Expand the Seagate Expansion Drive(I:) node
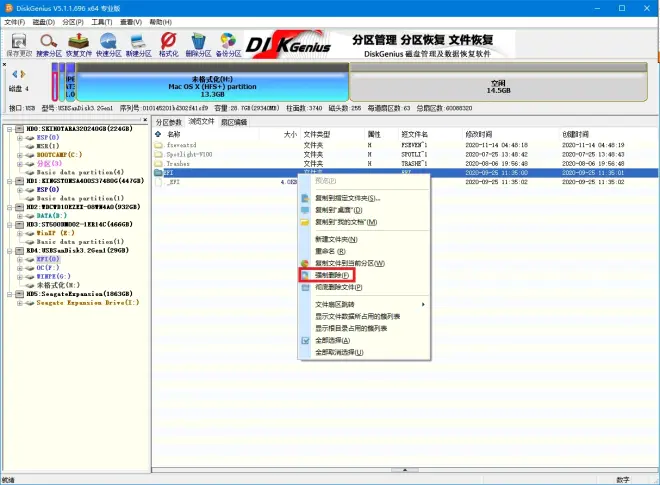This screenshot has width=660, height=485. pyautogui.click(x=19, y=303)
